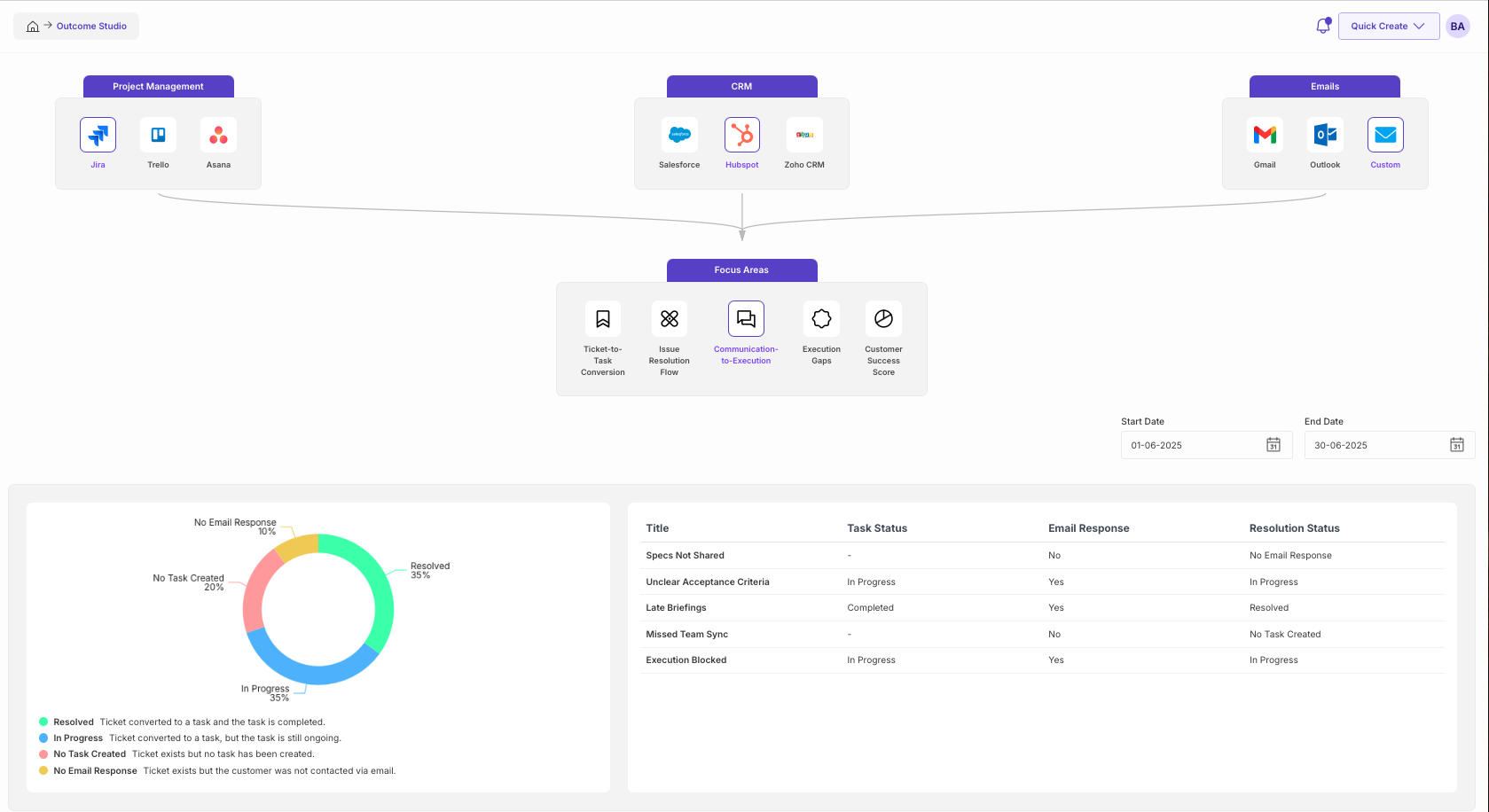Select Salesforce as the CRM source
This screenshot has height=812, width=1489.
[679, 135]
